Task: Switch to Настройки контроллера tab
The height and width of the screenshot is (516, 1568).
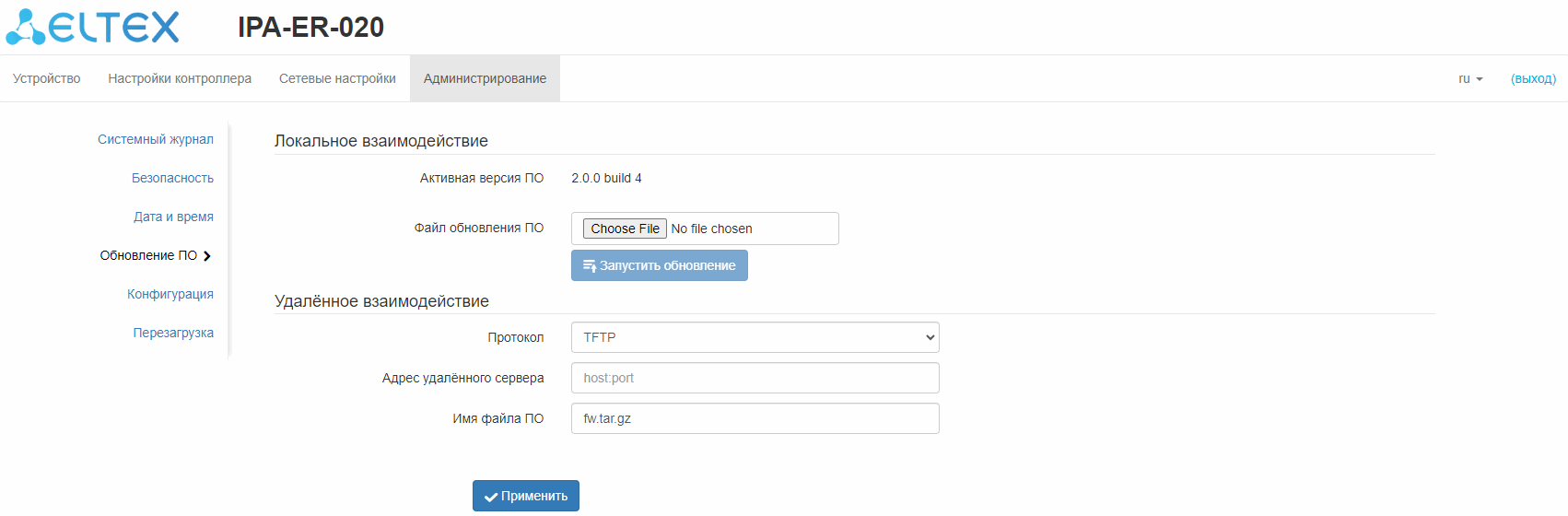Action: 180,79
